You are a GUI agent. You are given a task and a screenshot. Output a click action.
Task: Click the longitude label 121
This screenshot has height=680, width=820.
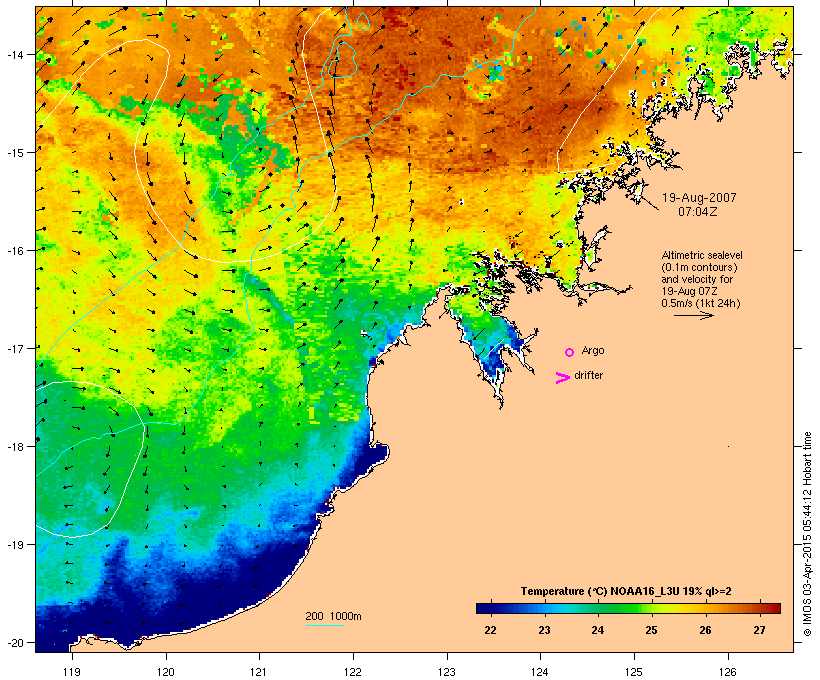(x=259, y=672)
